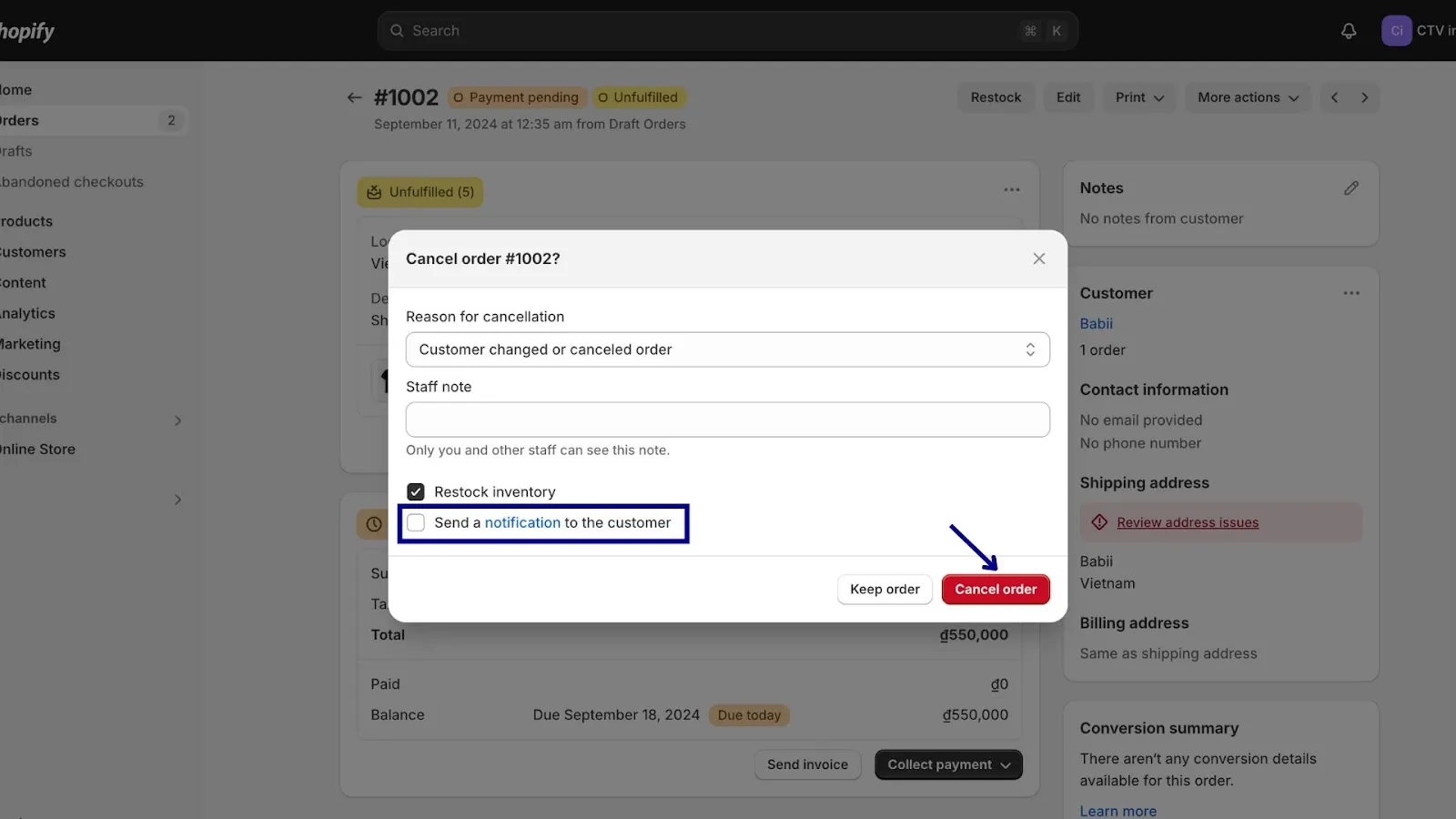Viewport: 1456px width, 819px height.
Task: Check Send a notification to the customer
Action: point(416,523)
